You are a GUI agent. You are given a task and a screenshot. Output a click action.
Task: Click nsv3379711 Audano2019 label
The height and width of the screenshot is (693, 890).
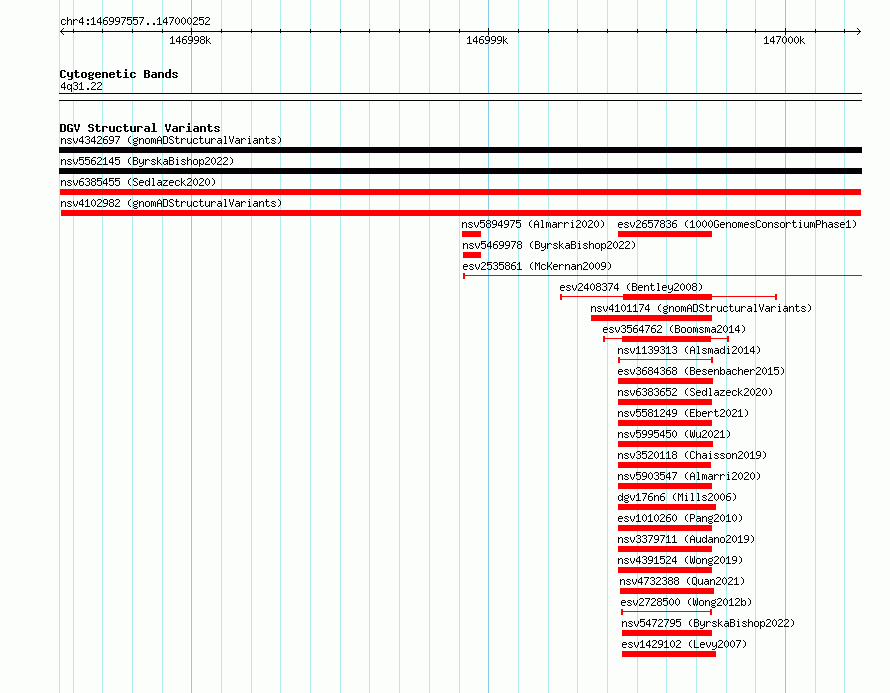[686, 539]
